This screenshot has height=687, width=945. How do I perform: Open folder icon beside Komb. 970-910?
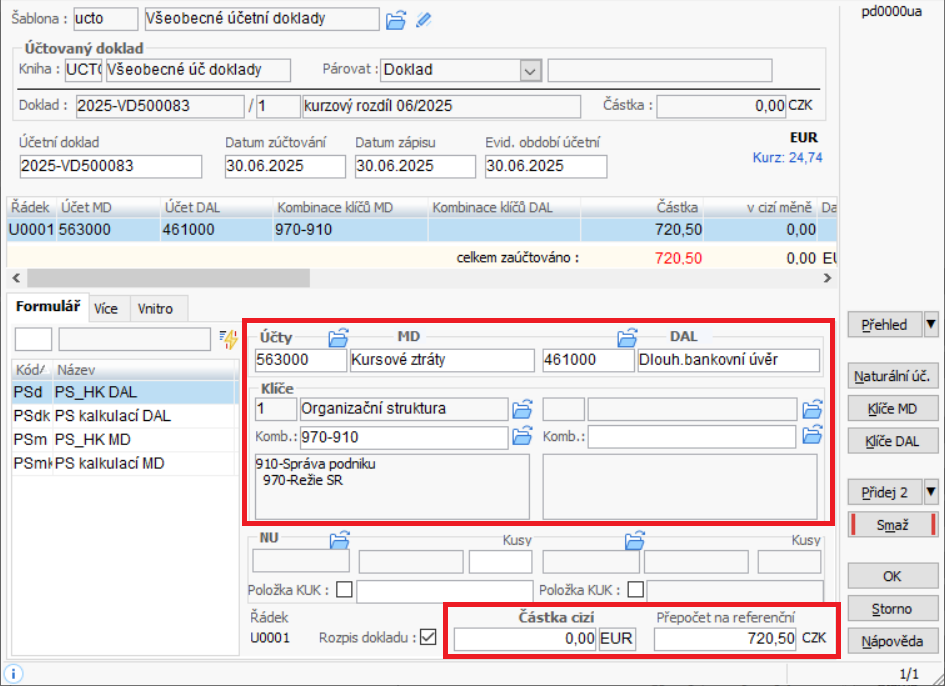(522, 436)
